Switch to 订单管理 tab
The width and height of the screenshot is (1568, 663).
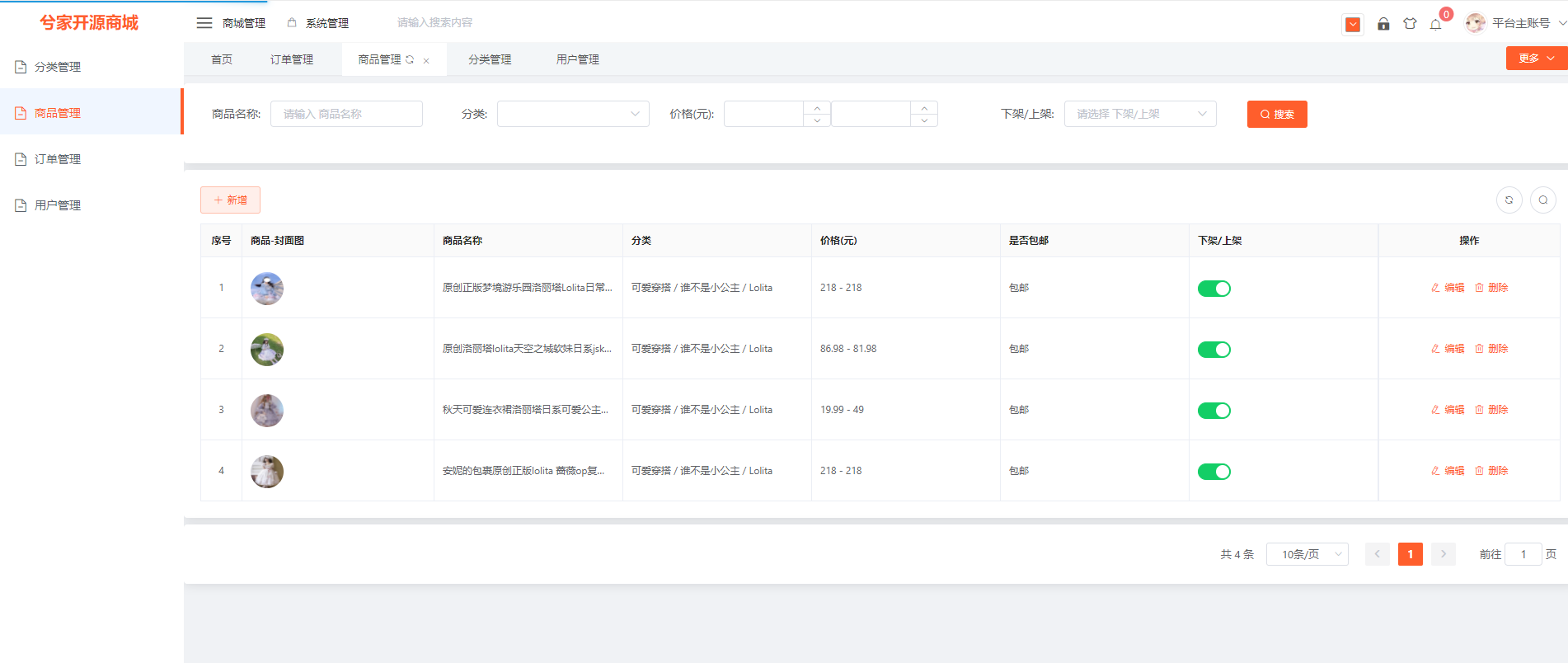pyautogui.click(x=292, y=59)
